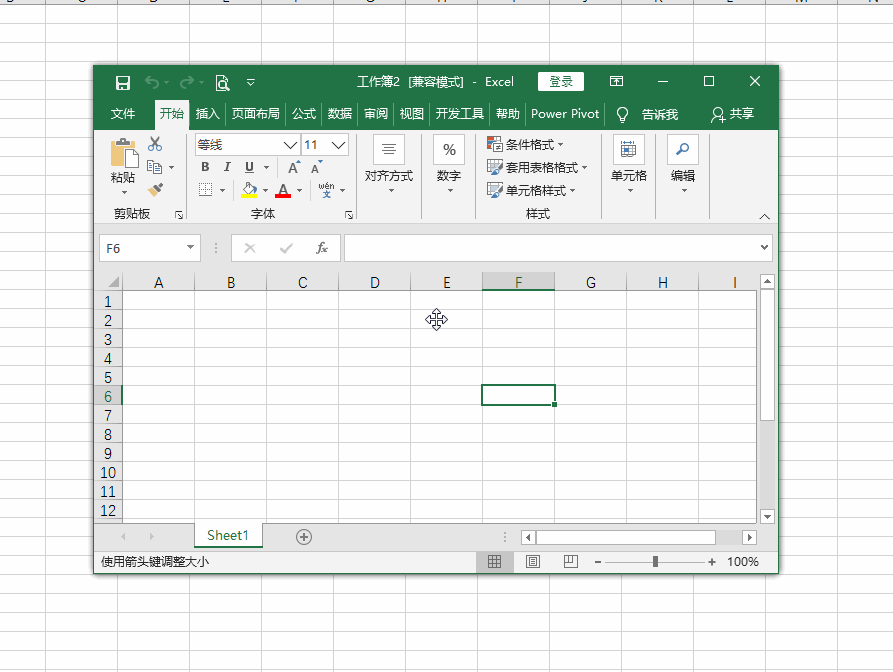The width and height of the screenshot is (893, 672).
Task: Expand the formula bar chevron
Action: pos(764,248)
